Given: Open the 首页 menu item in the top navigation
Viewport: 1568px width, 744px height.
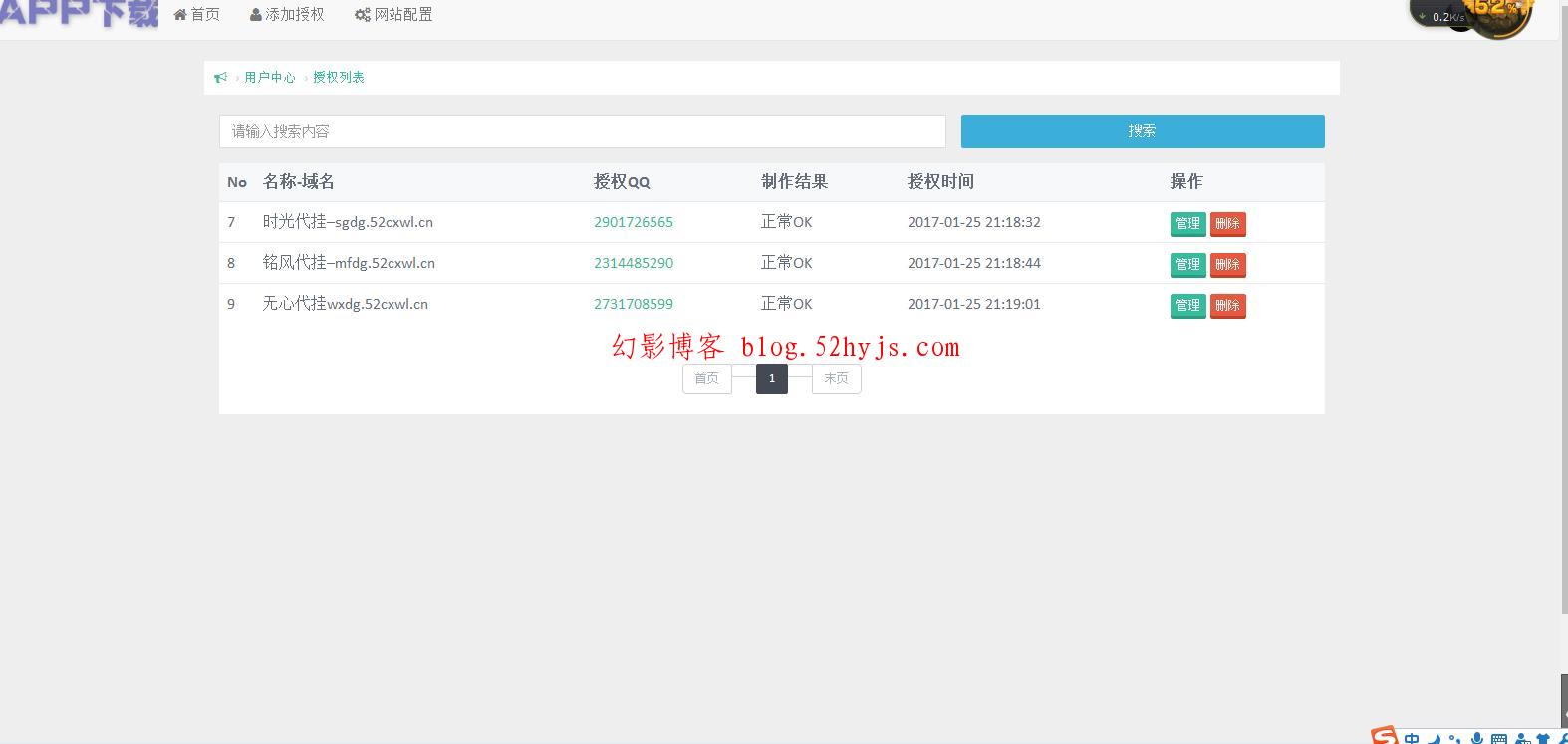Looking at the screenshot, I should click(x=197, y=15).
